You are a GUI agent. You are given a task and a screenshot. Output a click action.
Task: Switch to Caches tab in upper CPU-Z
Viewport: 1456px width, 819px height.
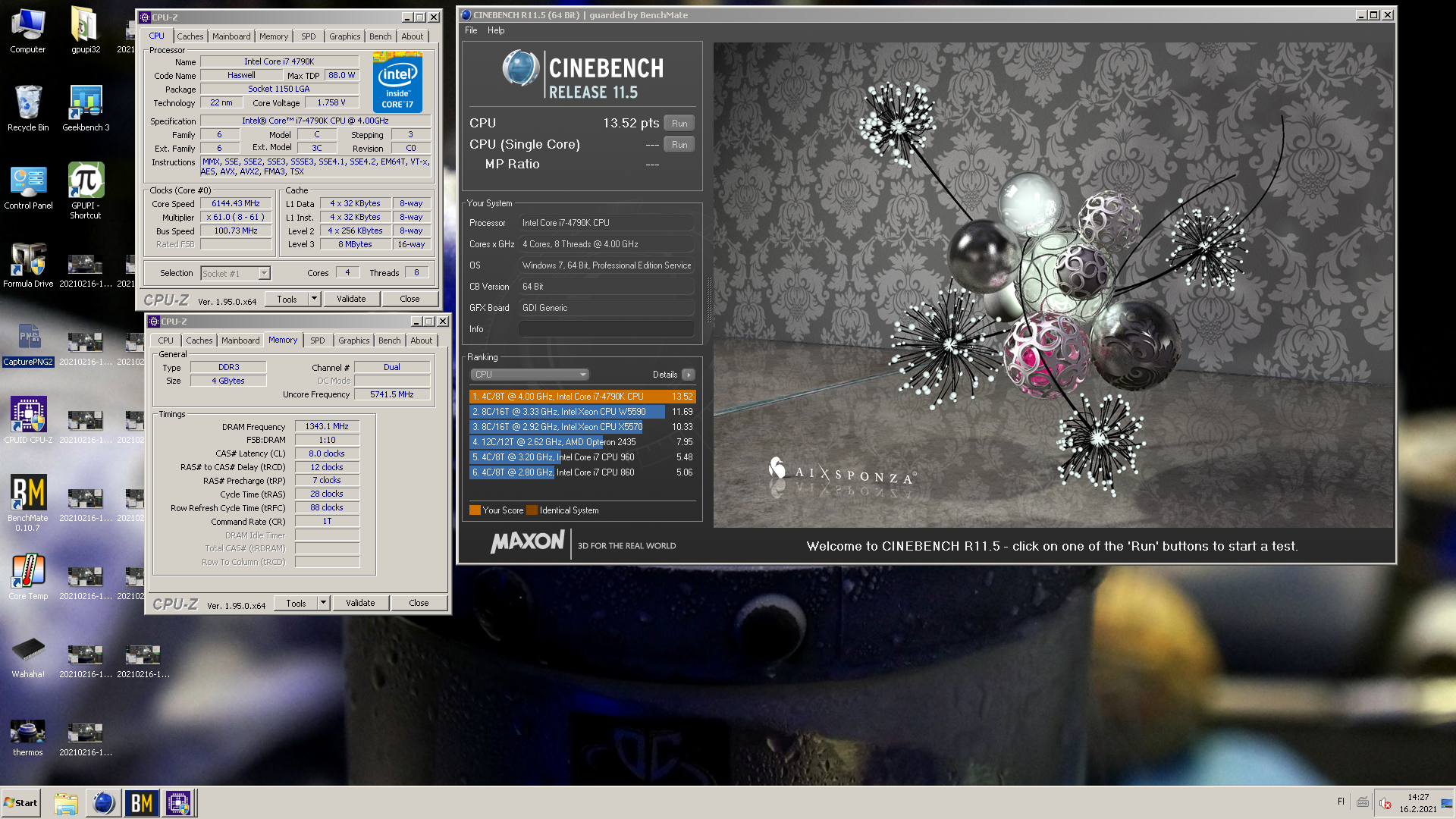tap(190, 36)
